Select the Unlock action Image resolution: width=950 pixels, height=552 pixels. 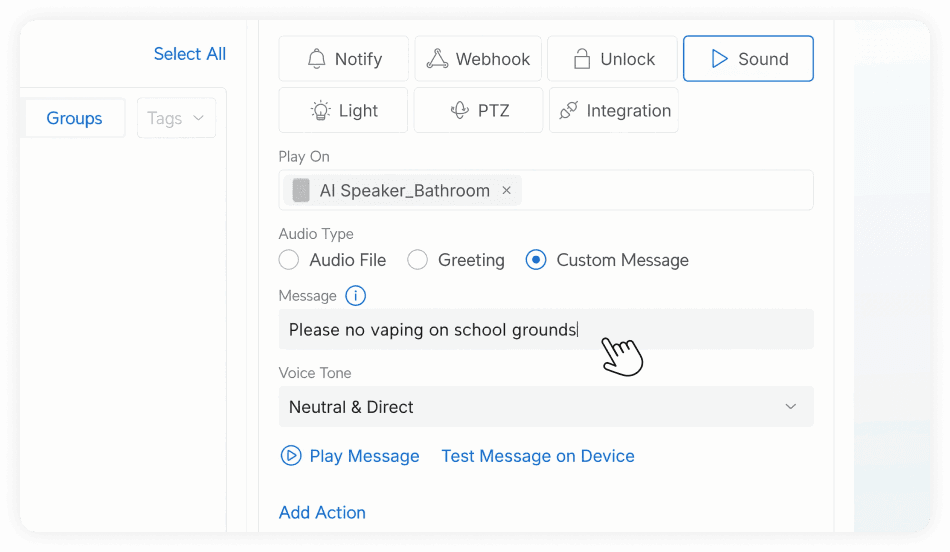coord(612,59)
